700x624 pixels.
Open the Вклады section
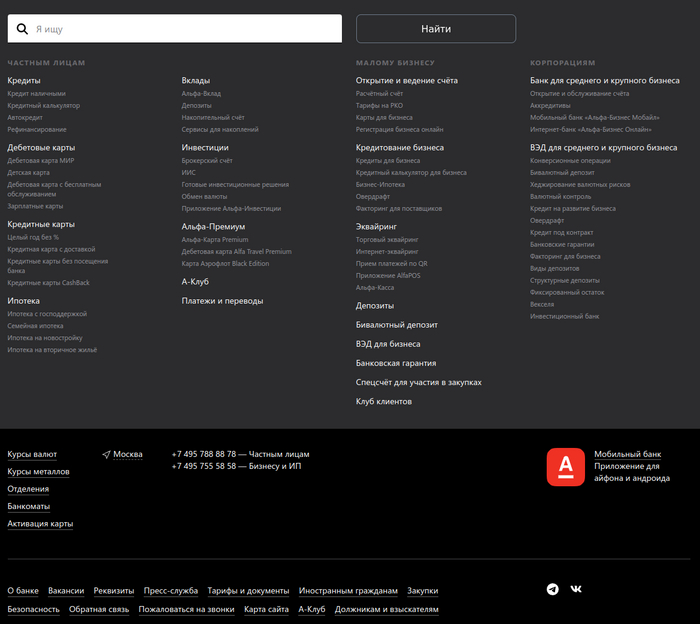click(x=196, y=81)
